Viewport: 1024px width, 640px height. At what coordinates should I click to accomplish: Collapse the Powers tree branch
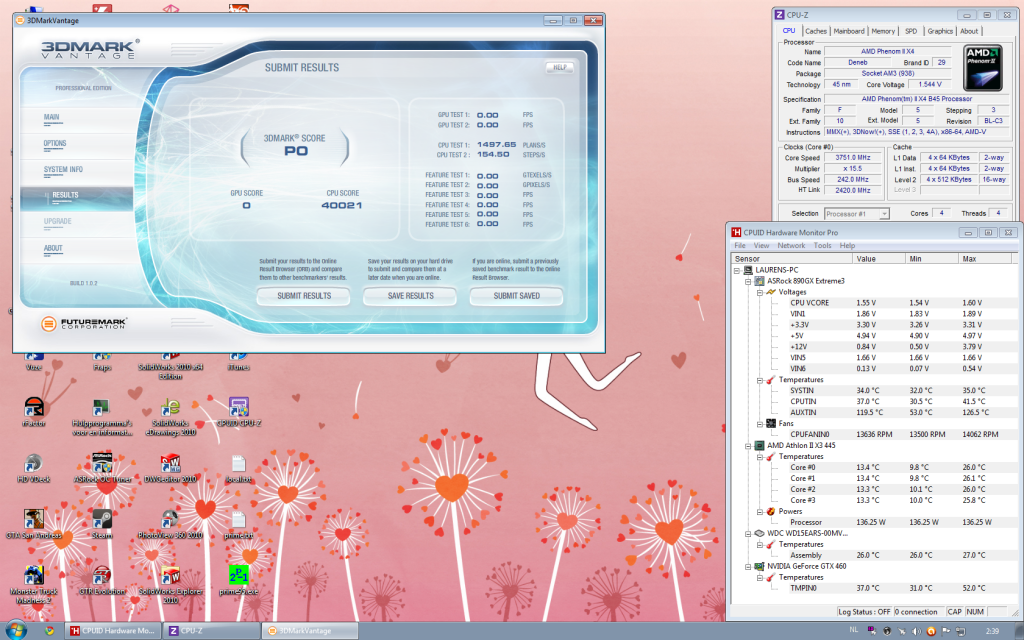pos(760,511)
